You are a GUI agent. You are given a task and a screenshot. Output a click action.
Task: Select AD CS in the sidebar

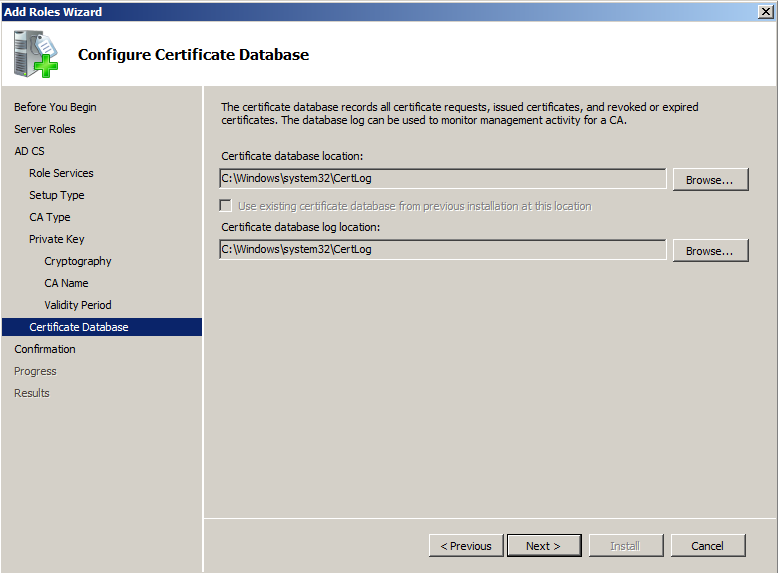tap(29, 151)
